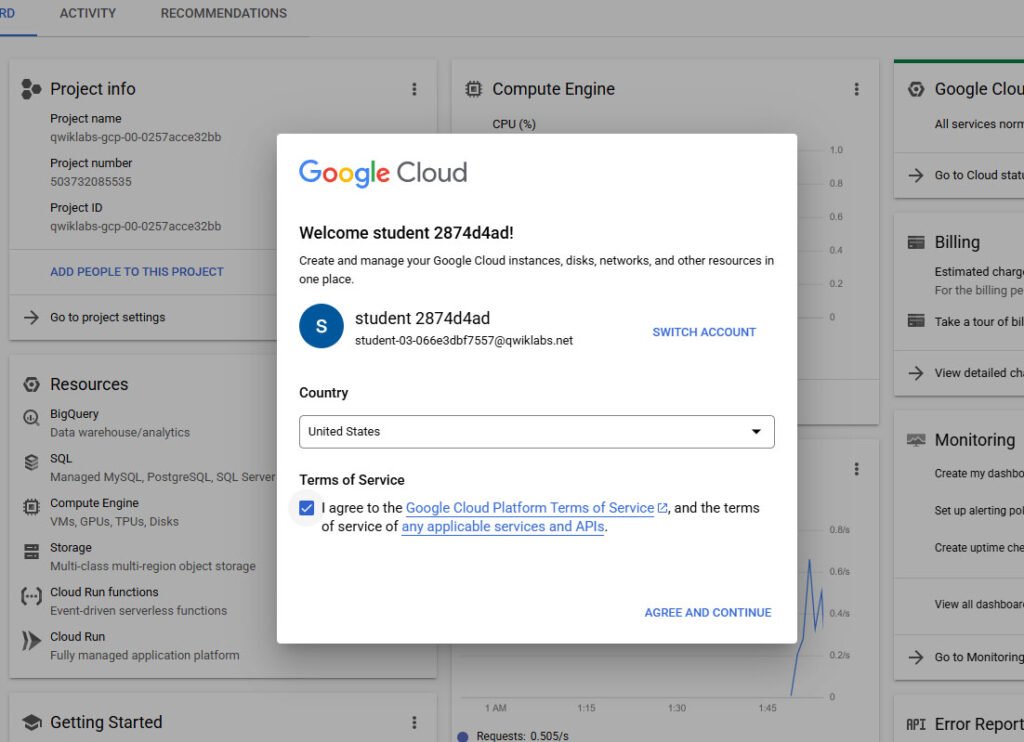Open Compute Engine resource link
This screenshot has width=1024, height=742.
point(95,503)
